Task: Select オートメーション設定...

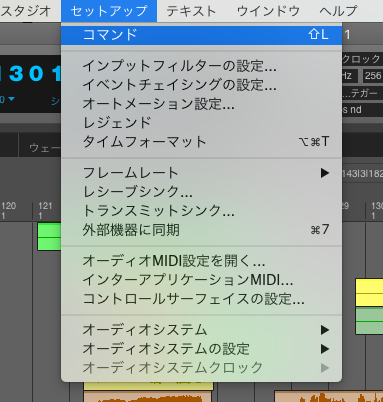Action: tap(201, 104)
